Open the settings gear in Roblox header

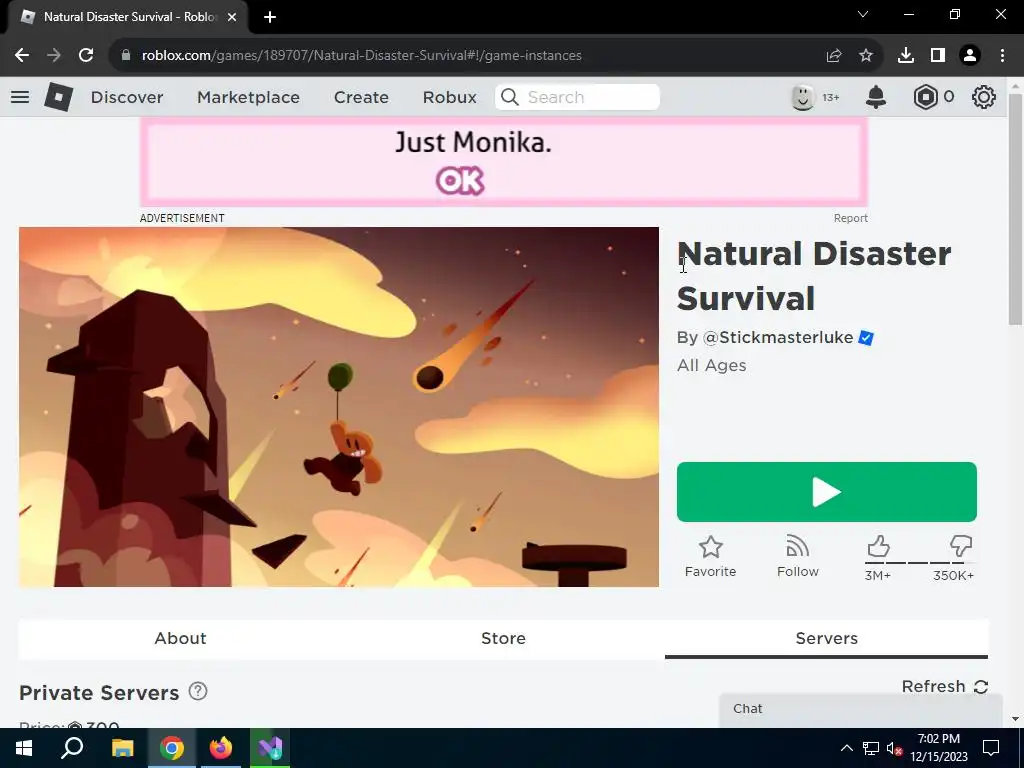984,97
